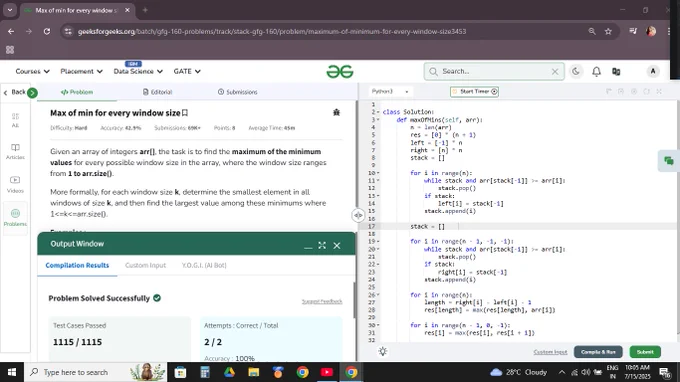Click the Output Window scrollbar

point(354,300)
